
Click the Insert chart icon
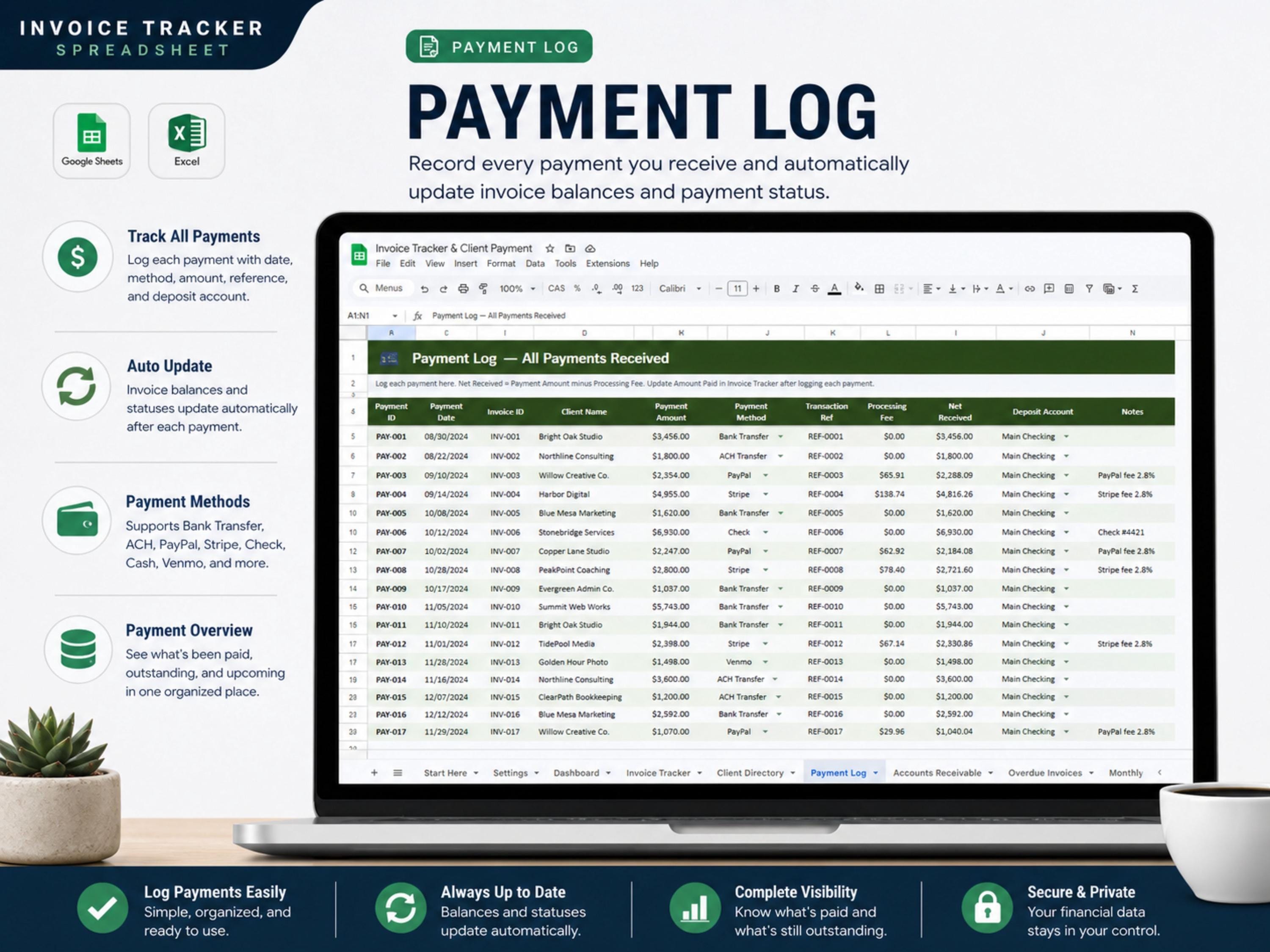pyautogui.click(x=1069, y=289)
